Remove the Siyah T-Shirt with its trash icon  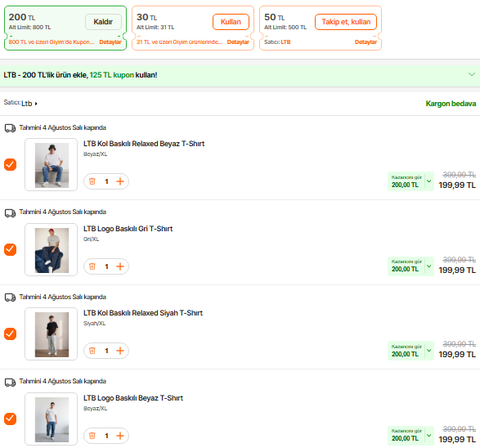tap(92, 351)
